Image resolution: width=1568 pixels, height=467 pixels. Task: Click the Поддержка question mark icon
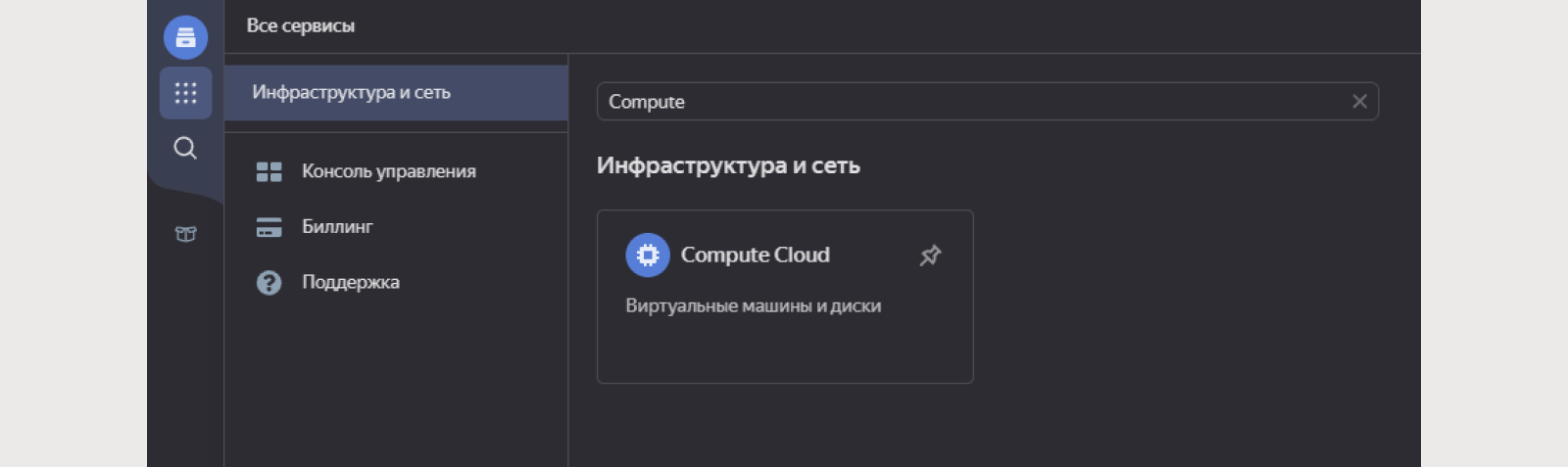pyautogui.click(x=269, y=283)
